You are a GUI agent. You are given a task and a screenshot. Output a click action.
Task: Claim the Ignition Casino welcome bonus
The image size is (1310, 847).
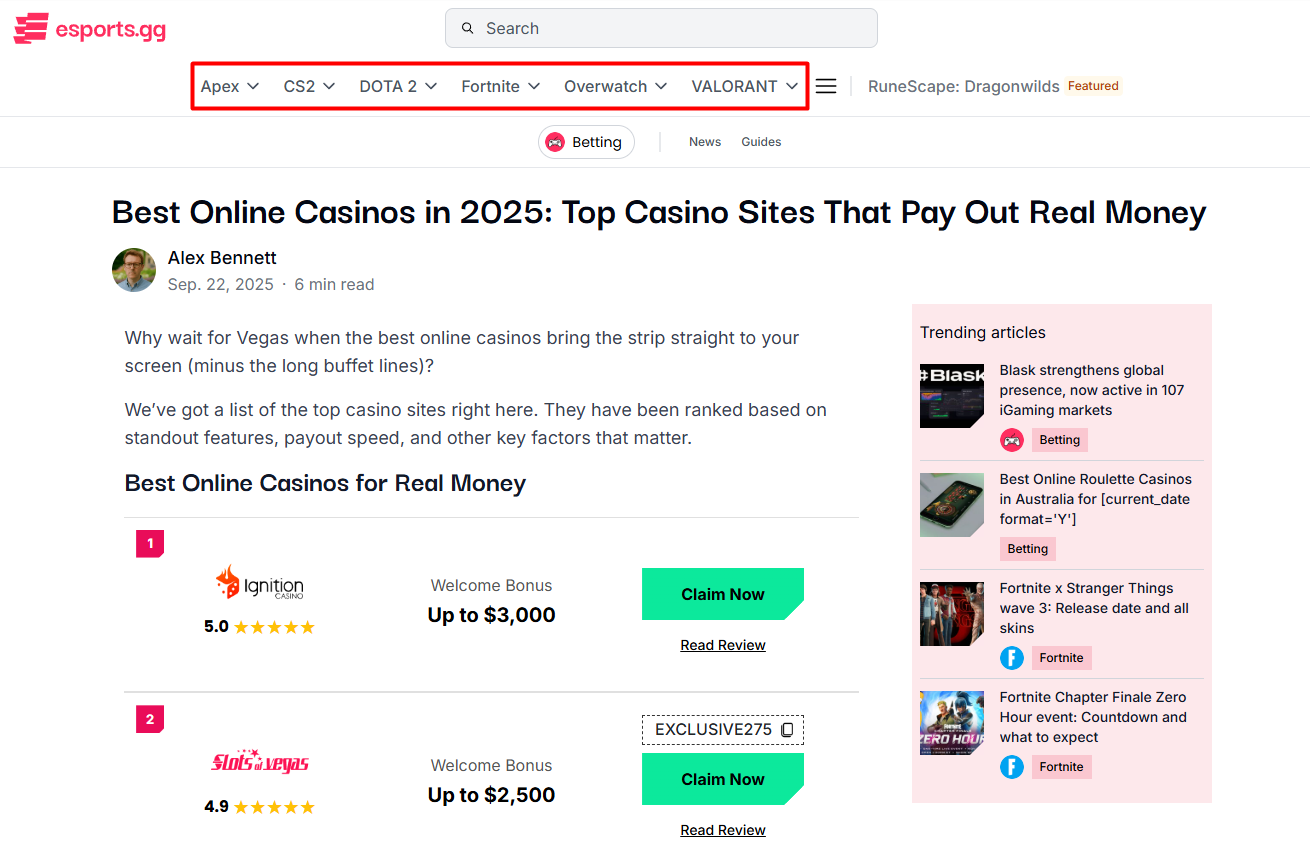(x=722, y=594)
